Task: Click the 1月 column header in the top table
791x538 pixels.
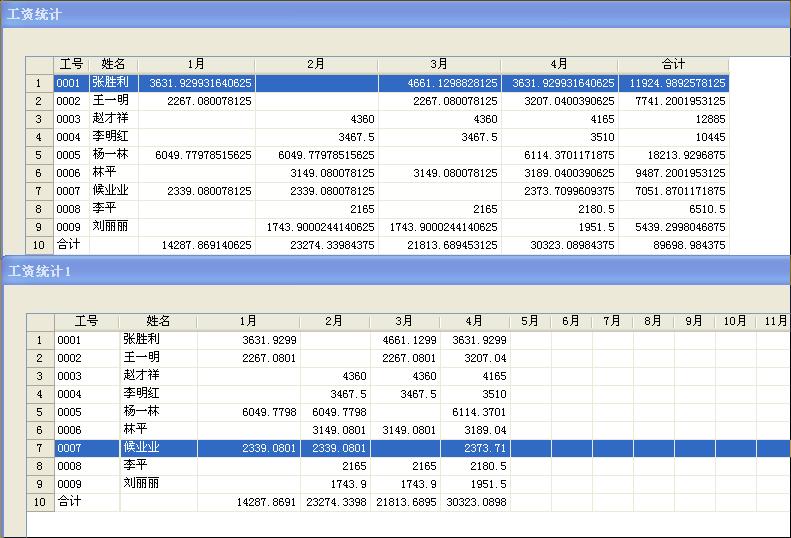Action: coord(196,64)
